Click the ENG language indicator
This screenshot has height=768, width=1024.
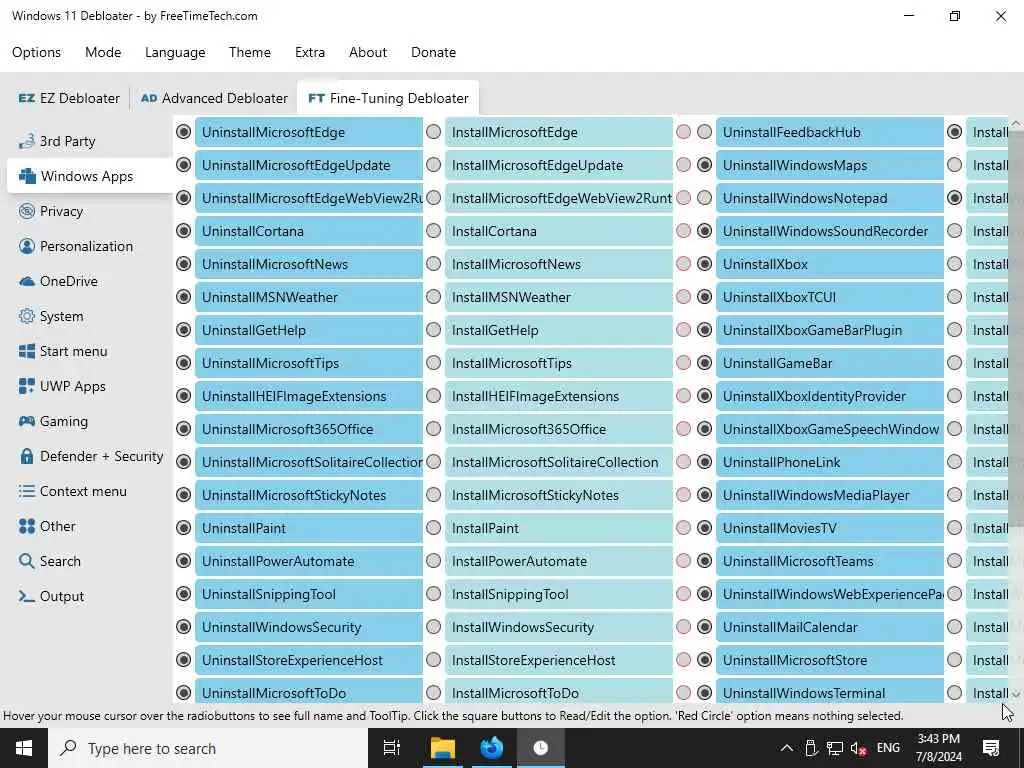pyautogui.click(x=888, y=748)
